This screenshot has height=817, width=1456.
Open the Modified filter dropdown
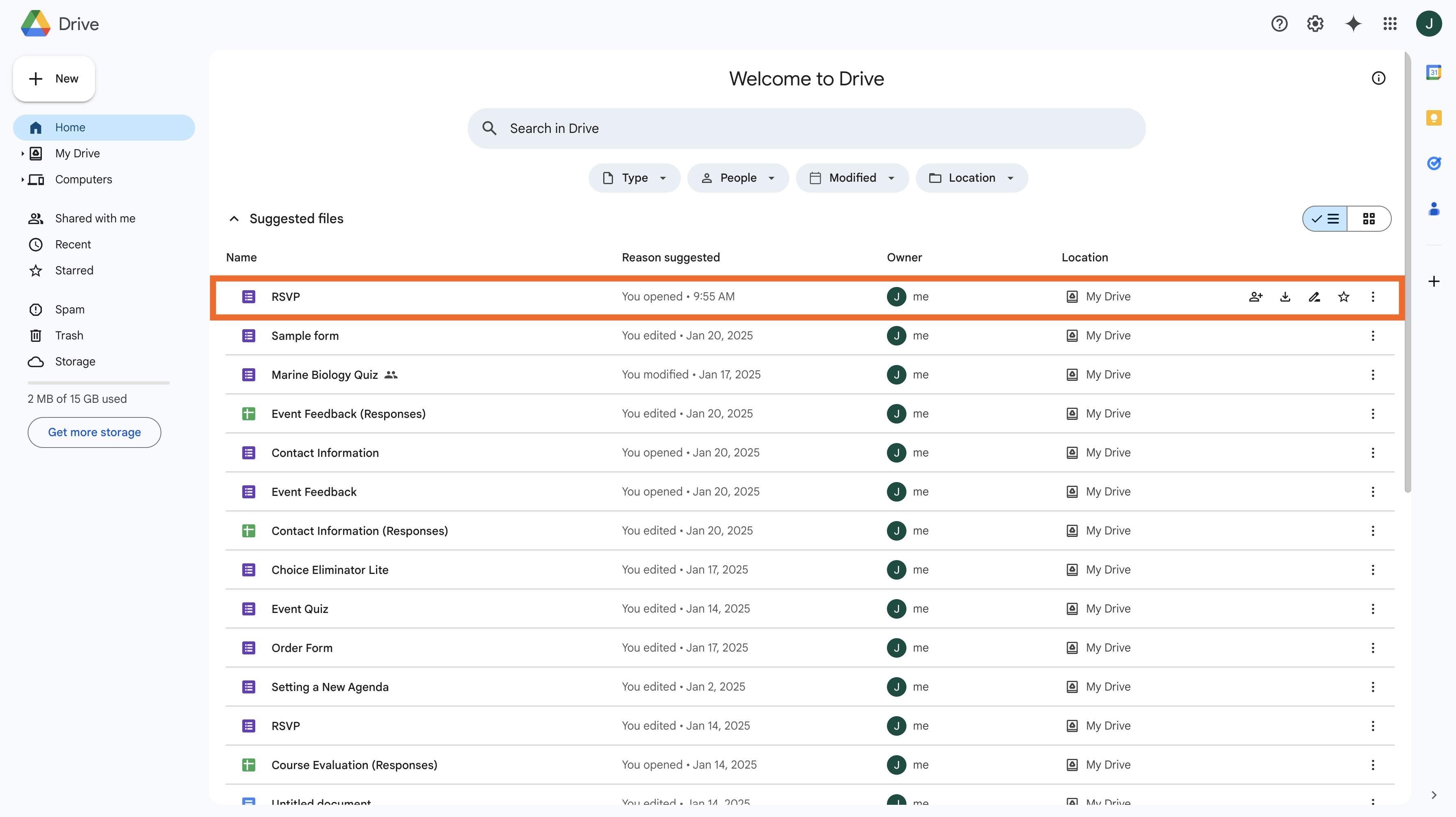852,178
